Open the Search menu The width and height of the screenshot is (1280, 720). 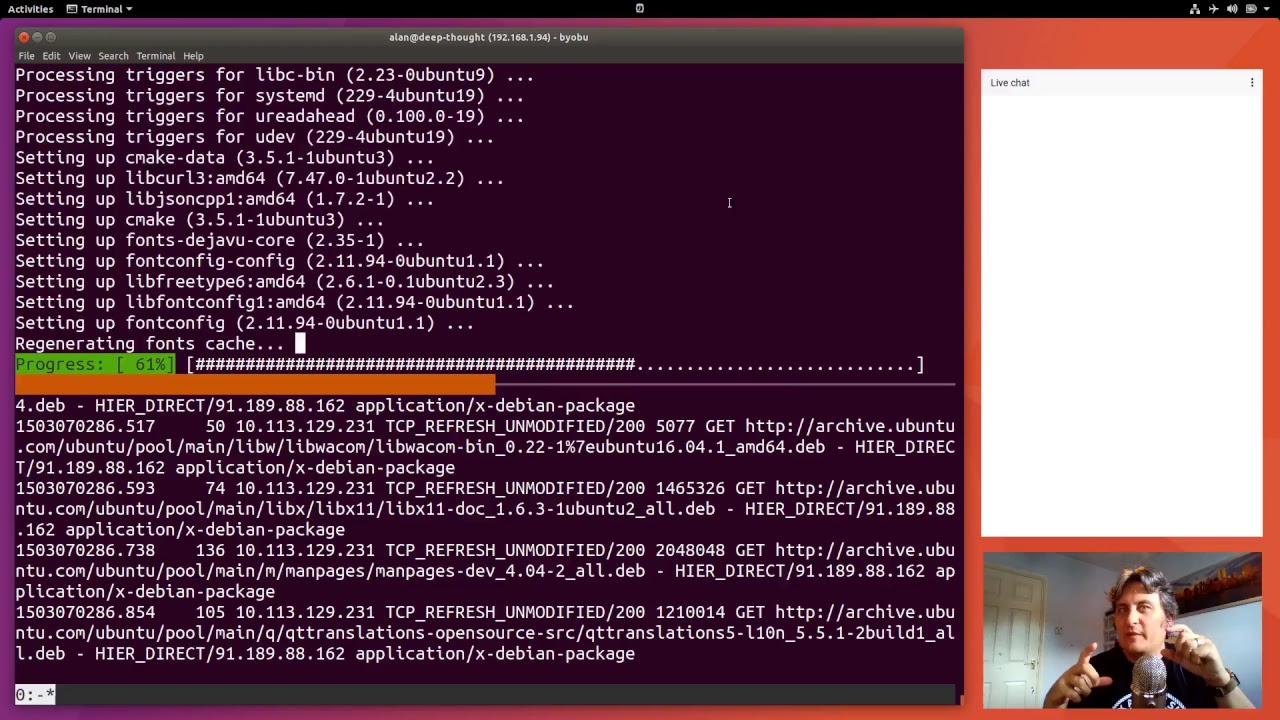(113, 56)
